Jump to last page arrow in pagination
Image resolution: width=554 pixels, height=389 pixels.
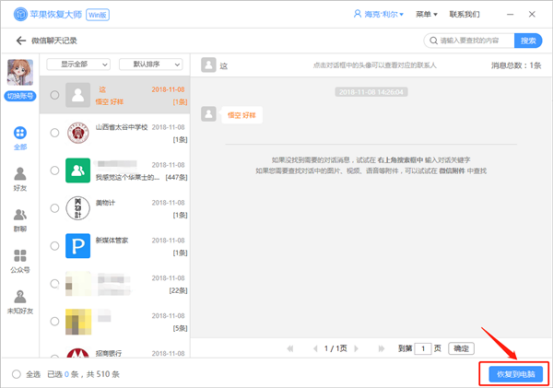tap(381, 349)
